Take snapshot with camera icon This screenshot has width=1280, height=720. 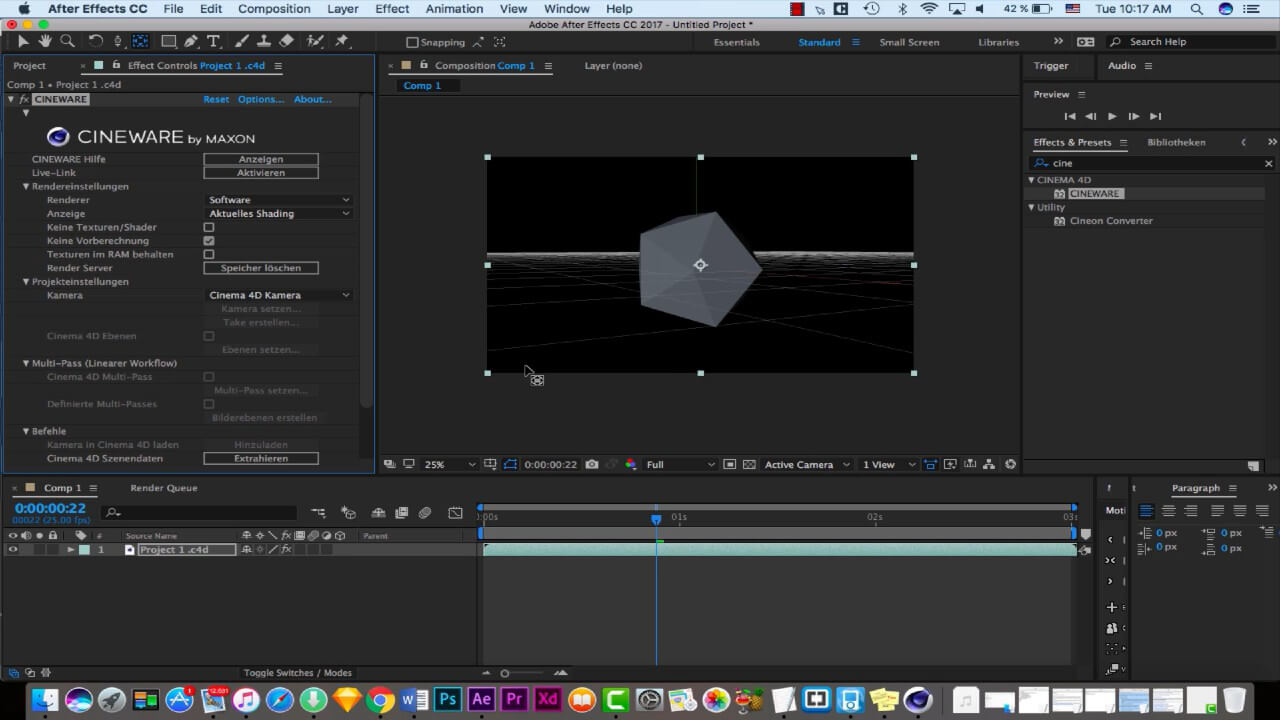592,464
